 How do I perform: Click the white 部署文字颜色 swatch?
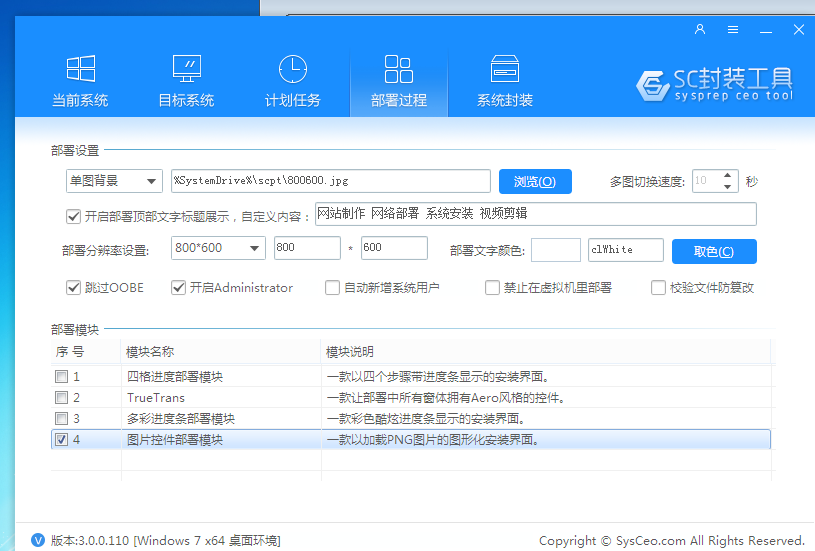click(556, 250)
